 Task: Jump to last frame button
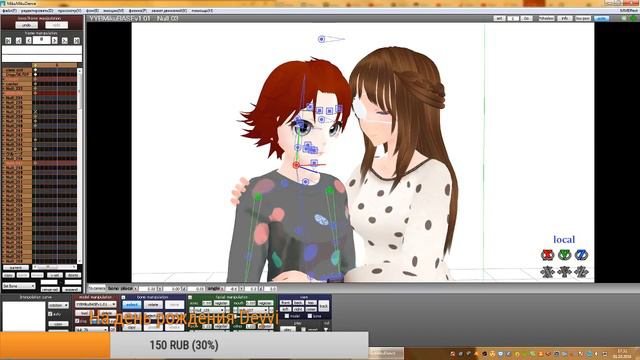[x=76, y=40]
